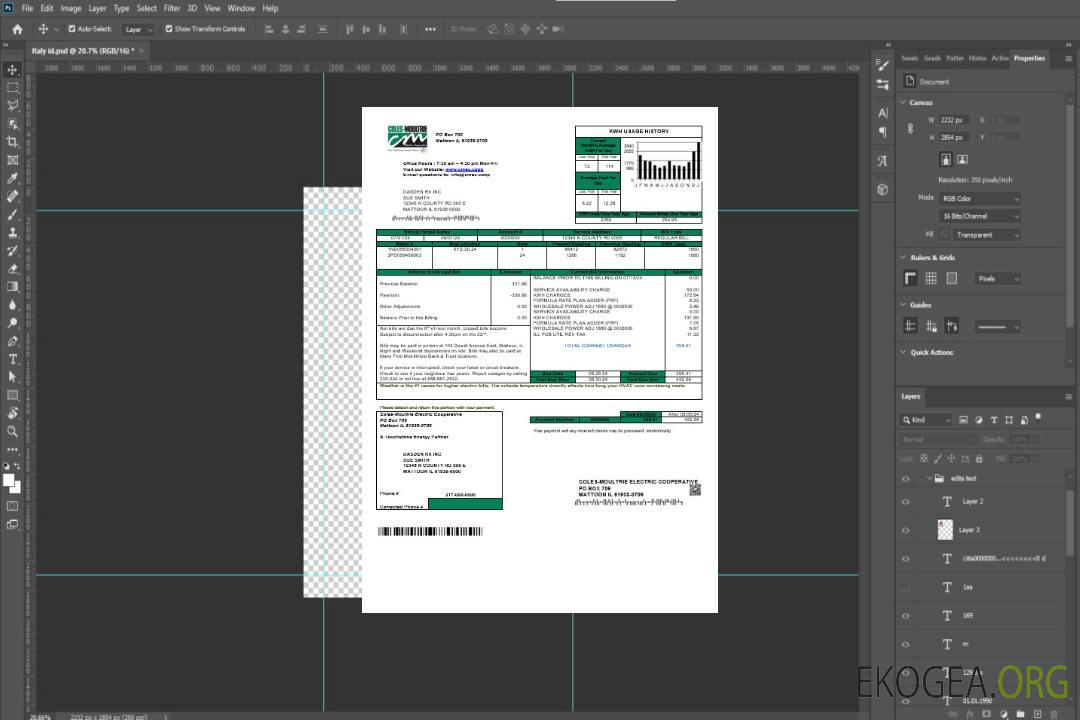Select the Horizontal Type tool
This screenshot has width=1080, height=720.
tap(12, 359)
